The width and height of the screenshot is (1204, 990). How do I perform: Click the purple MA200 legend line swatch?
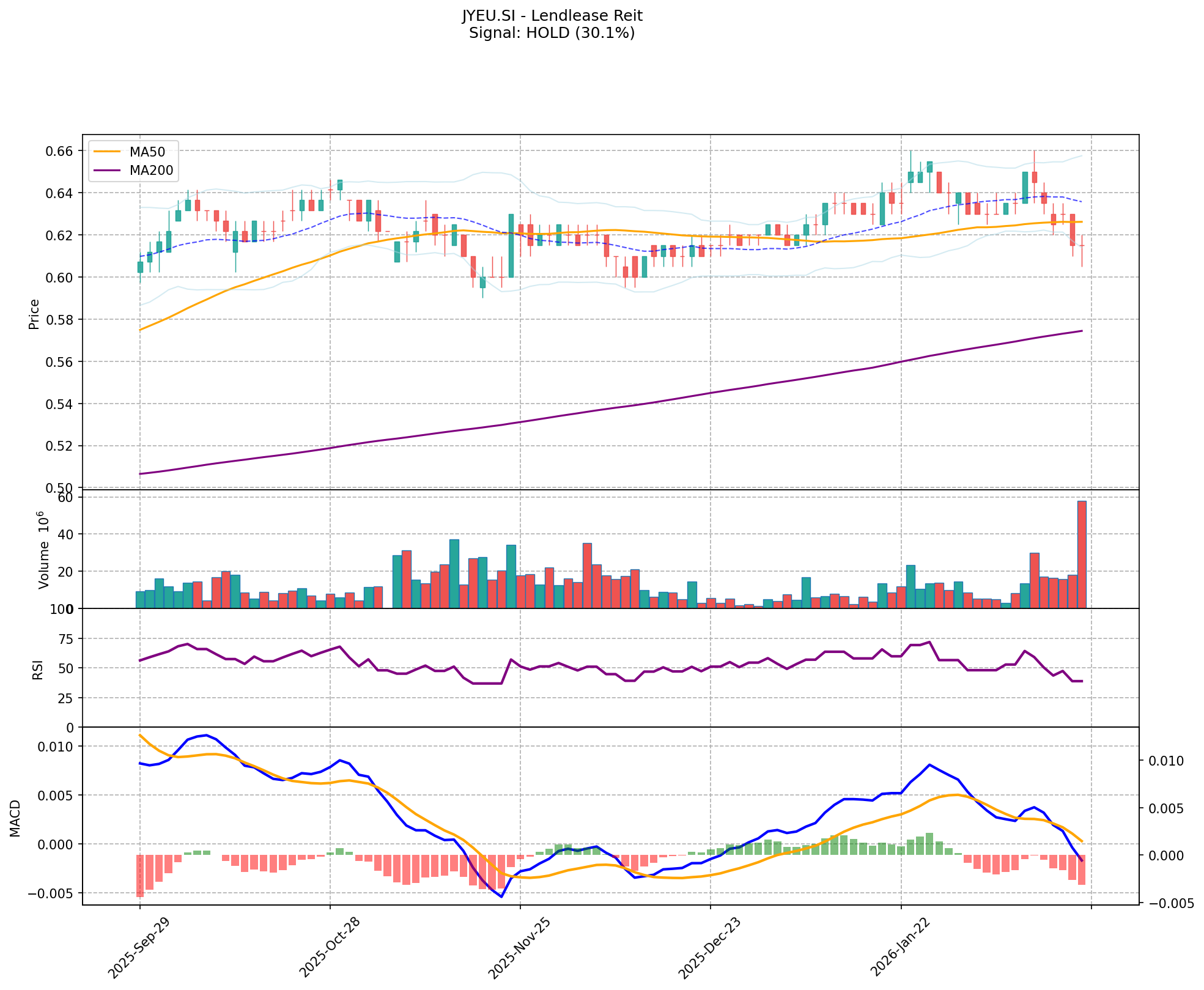[107, 171]
